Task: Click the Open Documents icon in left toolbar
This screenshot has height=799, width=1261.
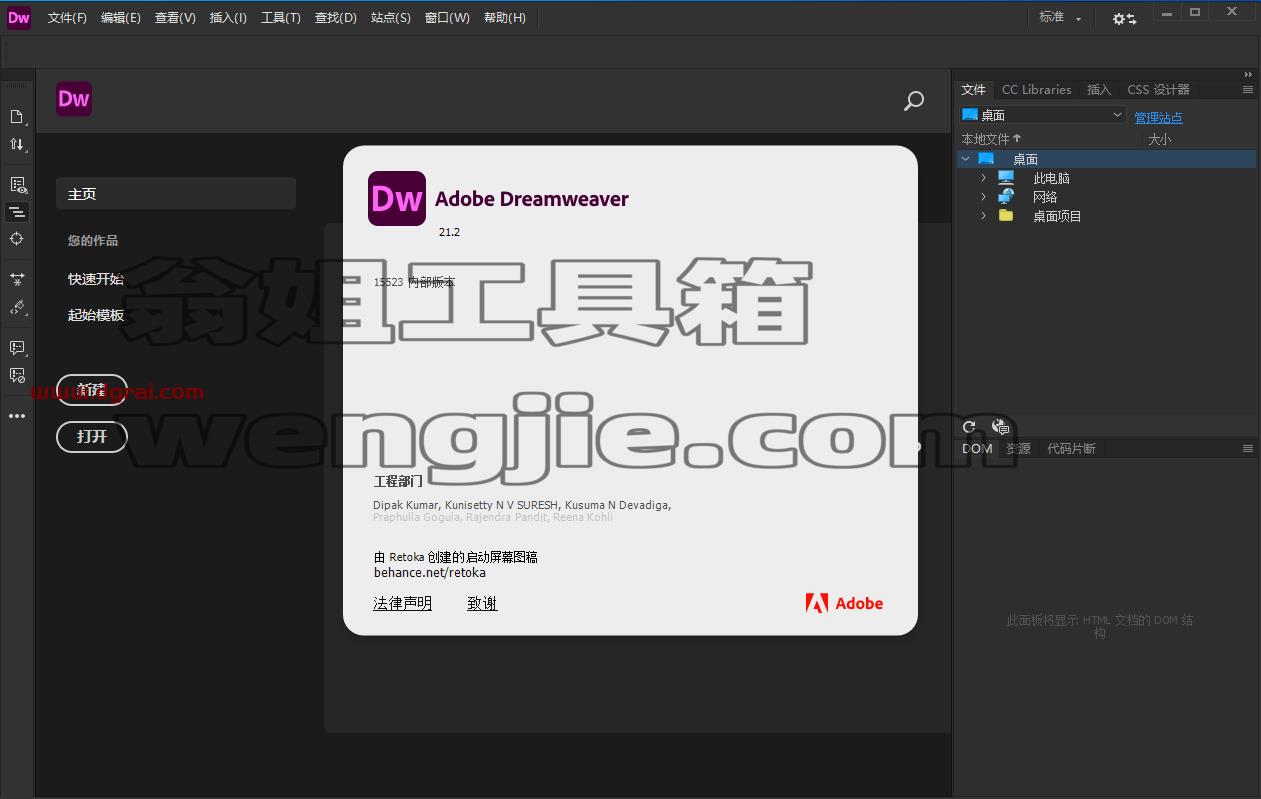Action: (x=17, y=117)
